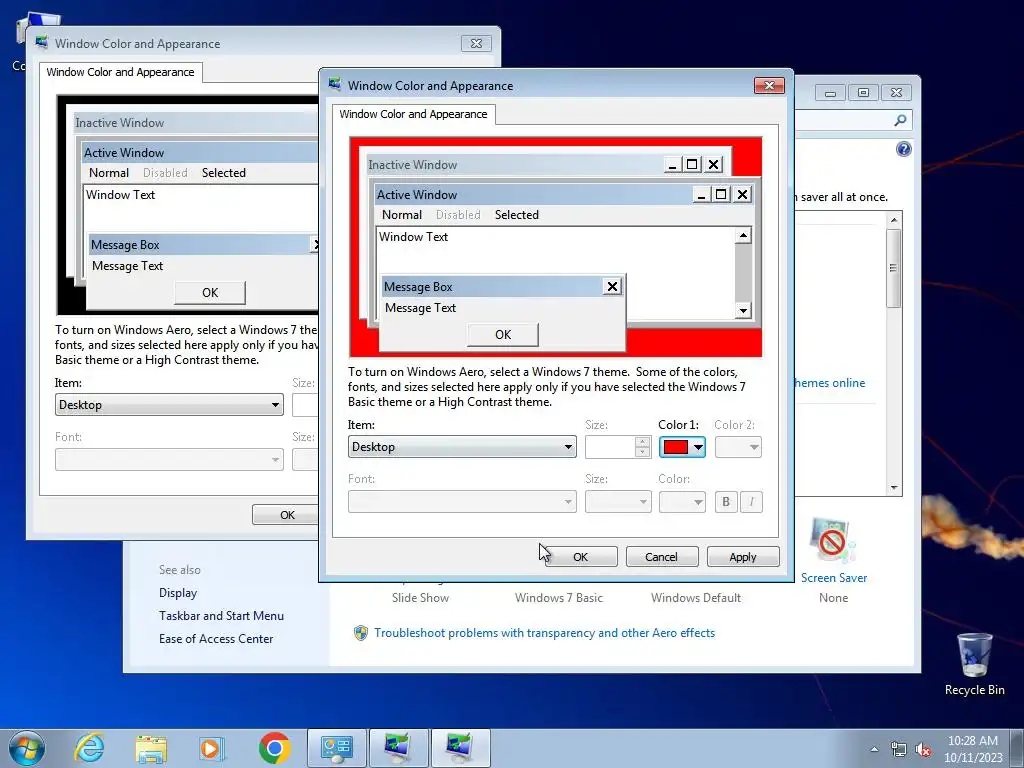
Task: Click the Cancel button
Action: [x=662, y=556]
